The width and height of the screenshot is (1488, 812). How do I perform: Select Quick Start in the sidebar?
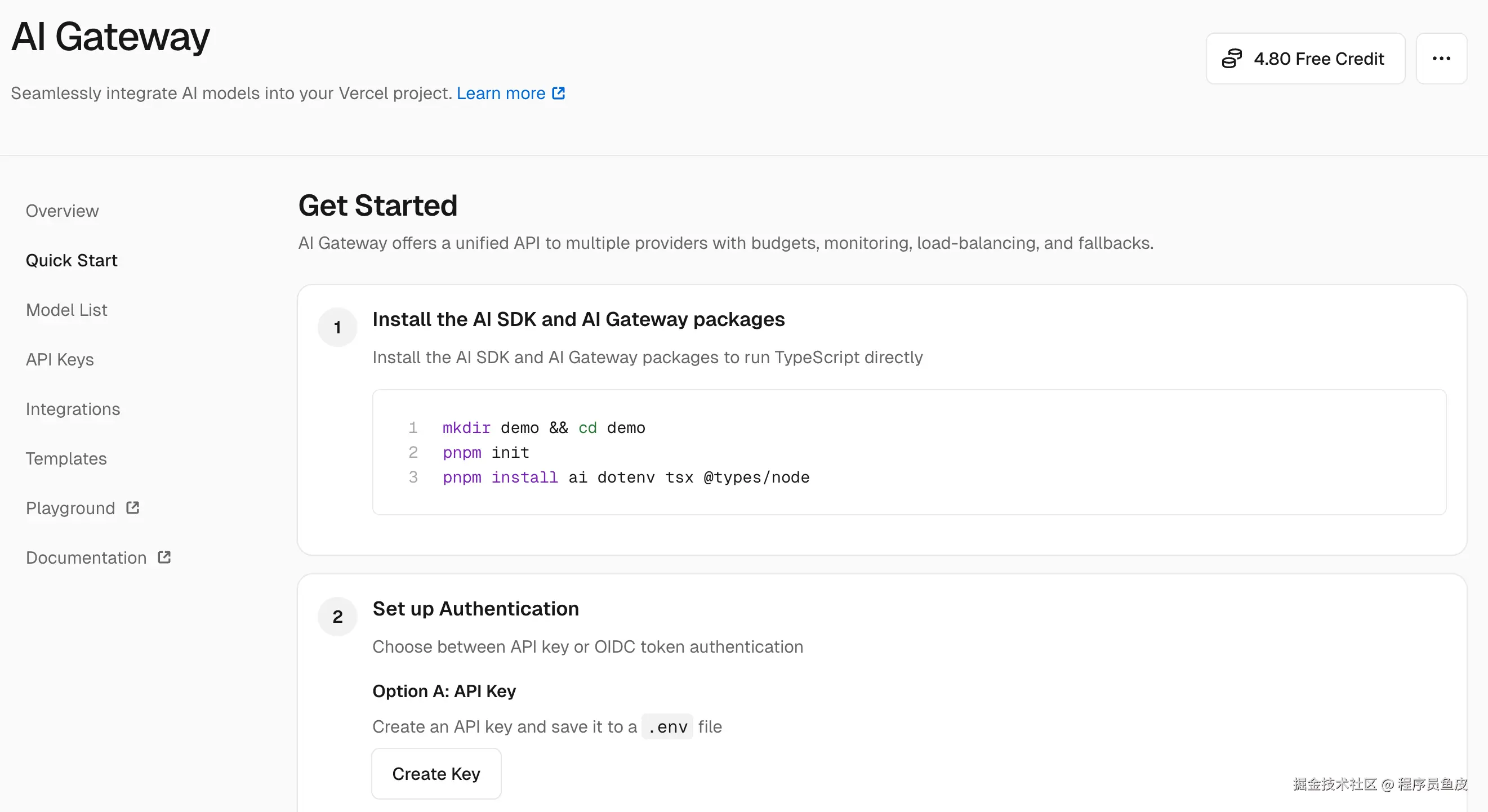click(72, 261)
